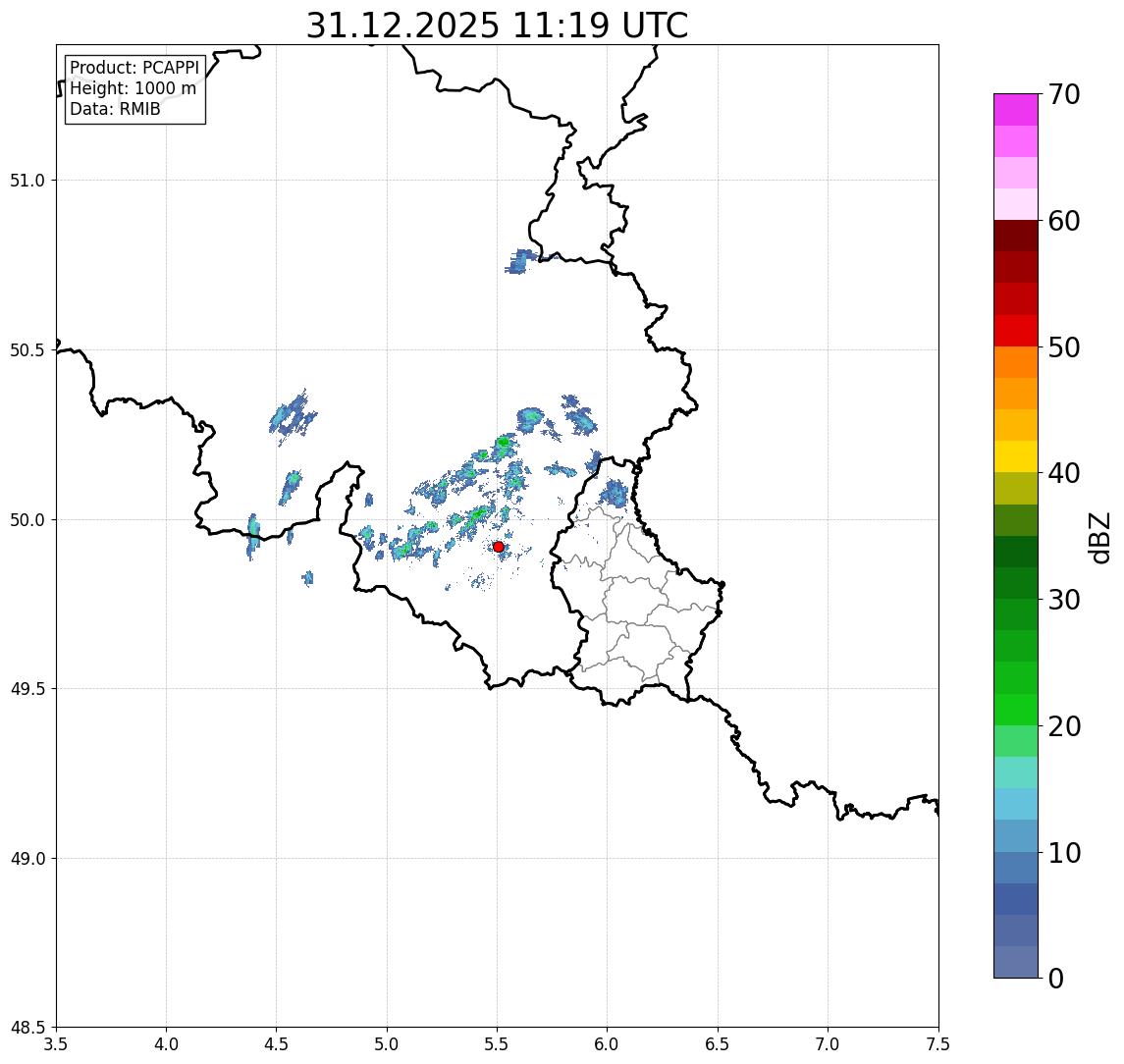The height and width of the screenshot is (1064, 1124).
Task: Select the magenta top segment of the colorbar
Action: point(1016,110)
